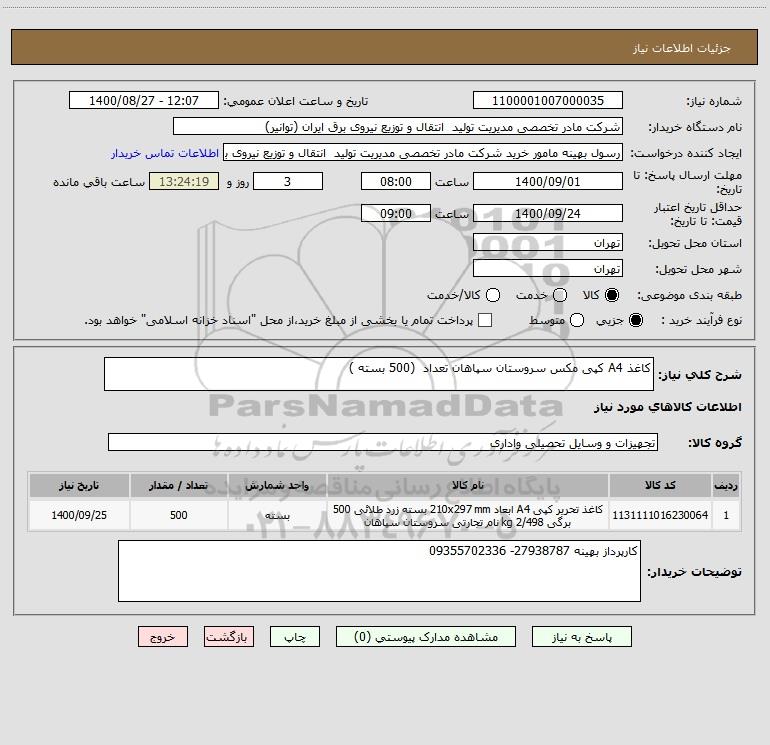Click the استان محل تحویل field تهران
770x745 pixels.
point(548,243)
